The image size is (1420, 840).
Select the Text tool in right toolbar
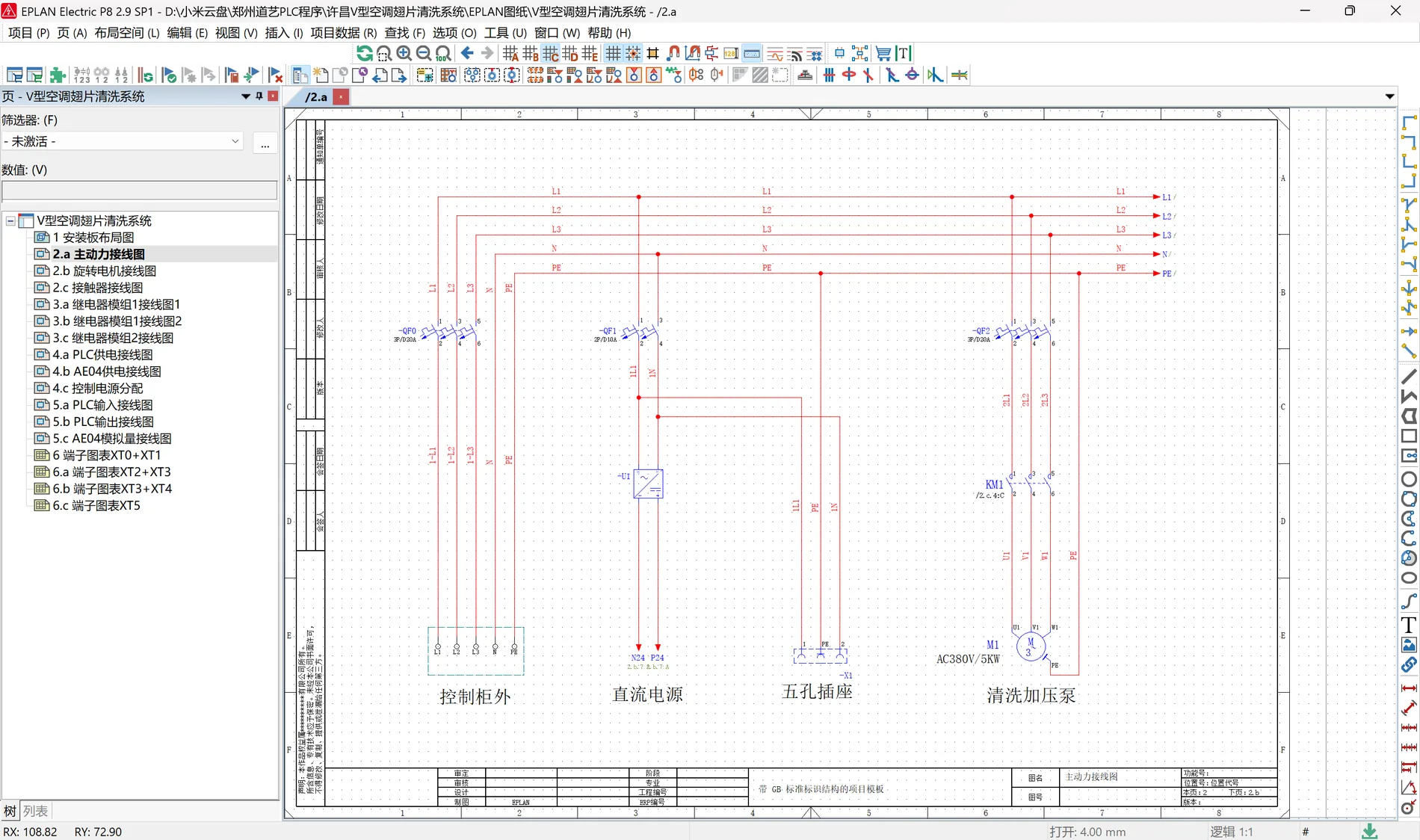[1409, 625]
